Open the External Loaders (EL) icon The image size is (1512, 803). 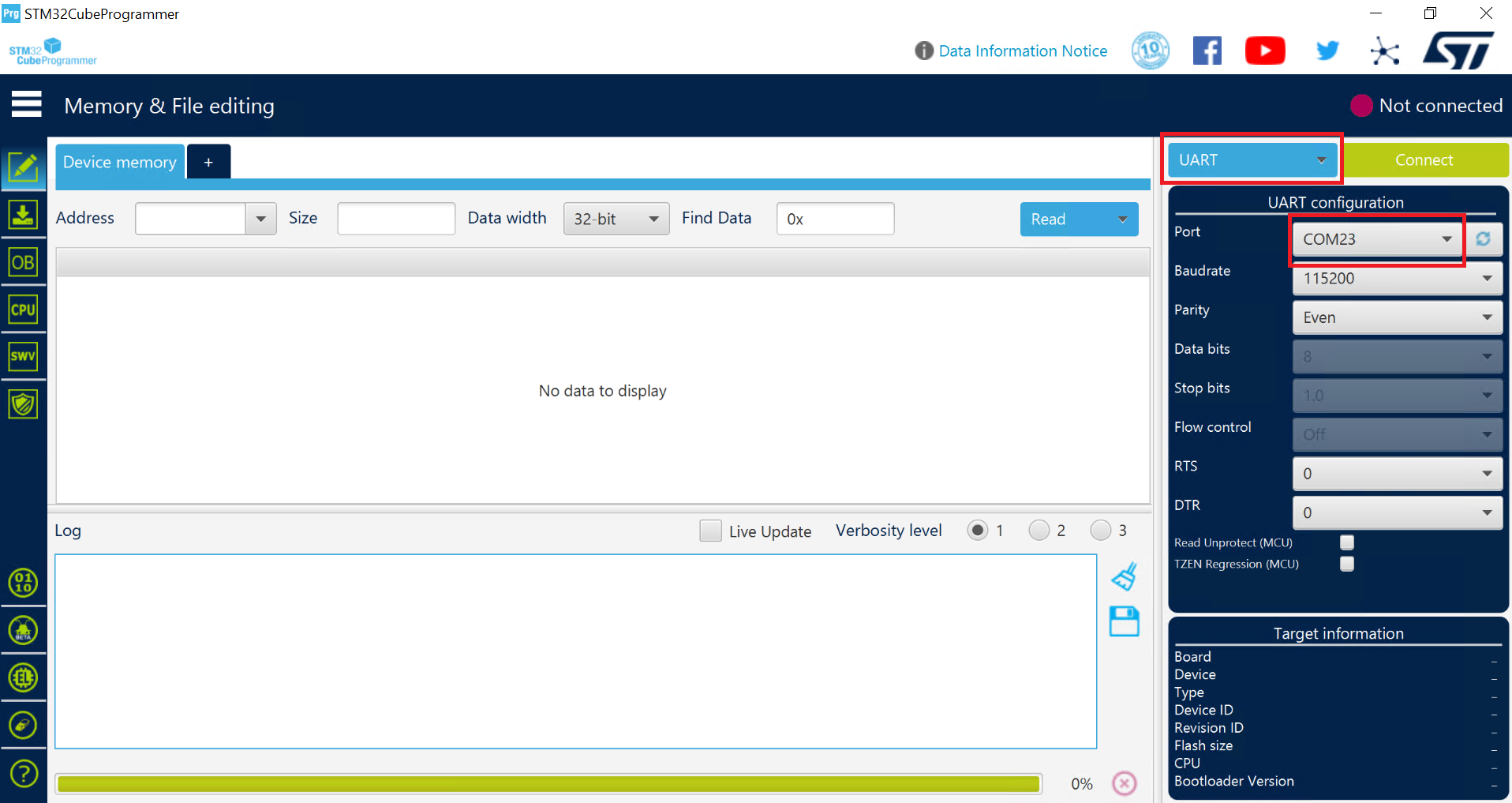coord(24,677)
